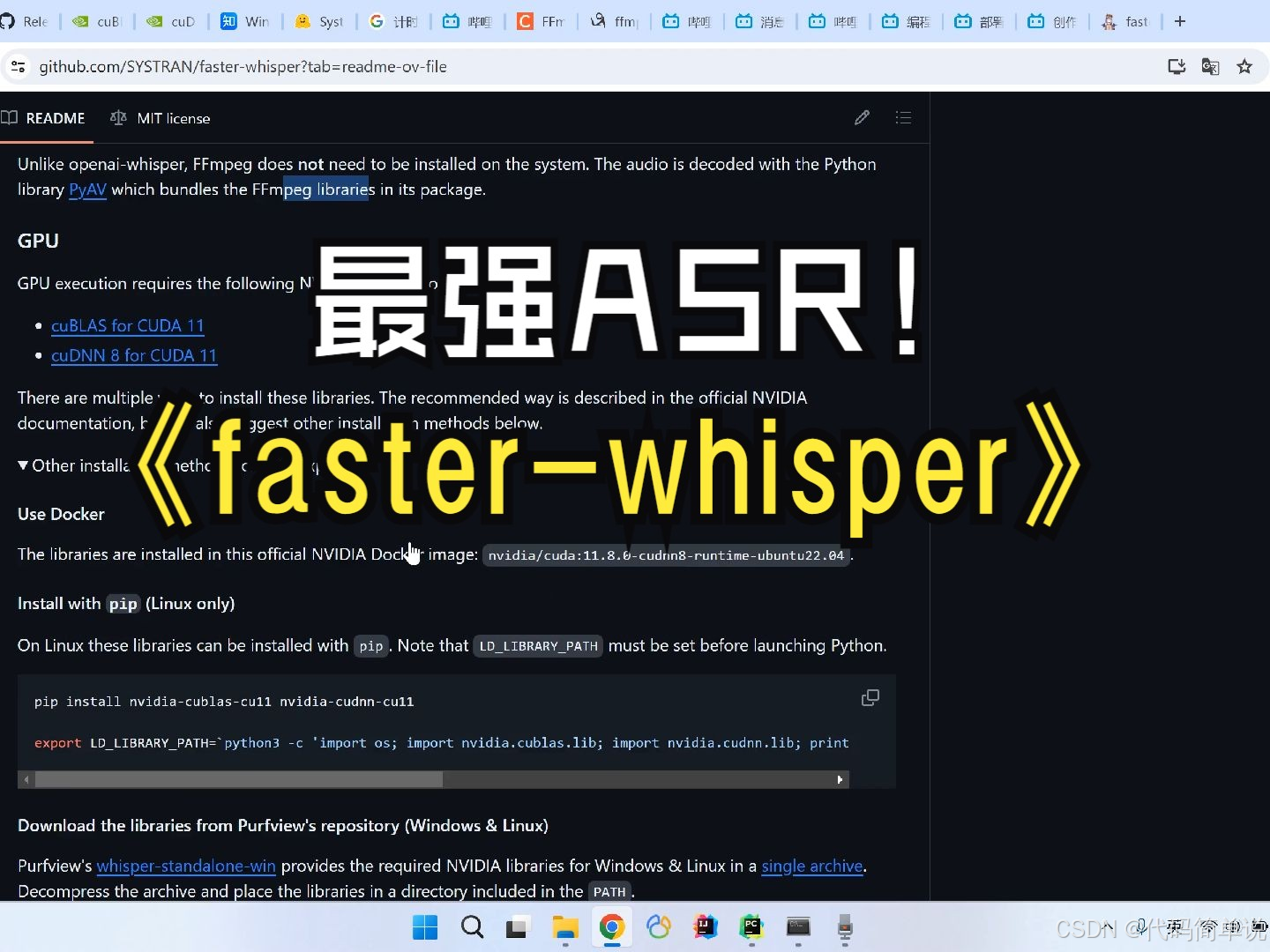Open the README edit pencil icon

pos(862,117)
